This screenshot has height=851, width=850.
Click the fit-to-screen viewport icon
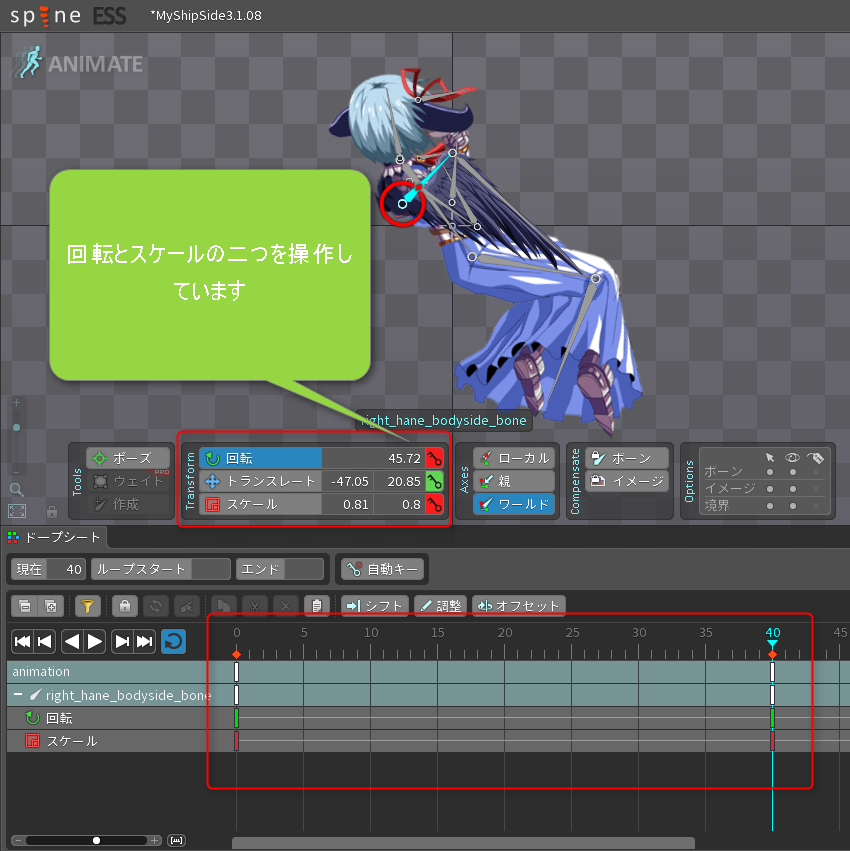coord(17,511)
